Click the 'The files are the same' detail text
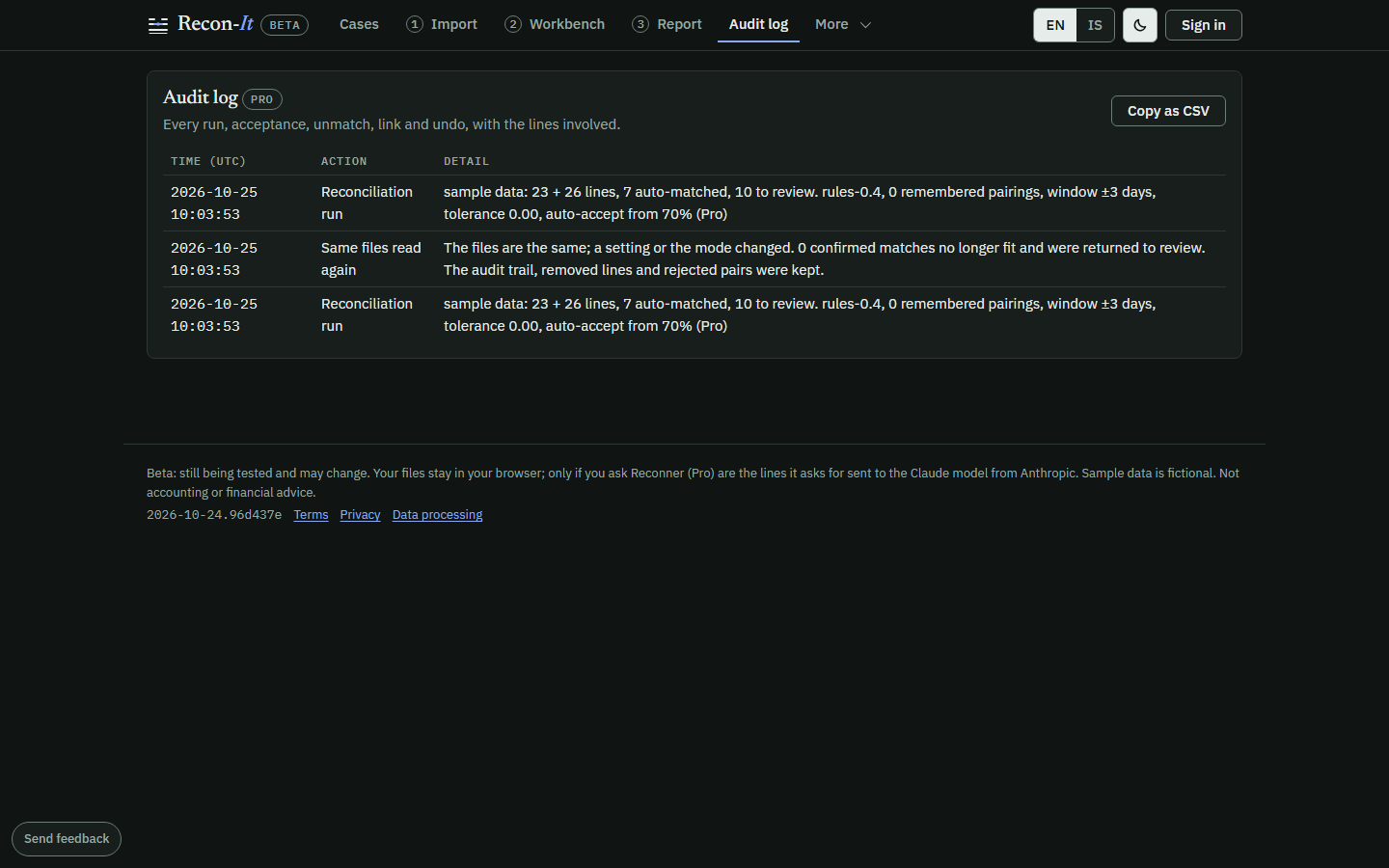The image size is (1389, 868). [825, 259]
